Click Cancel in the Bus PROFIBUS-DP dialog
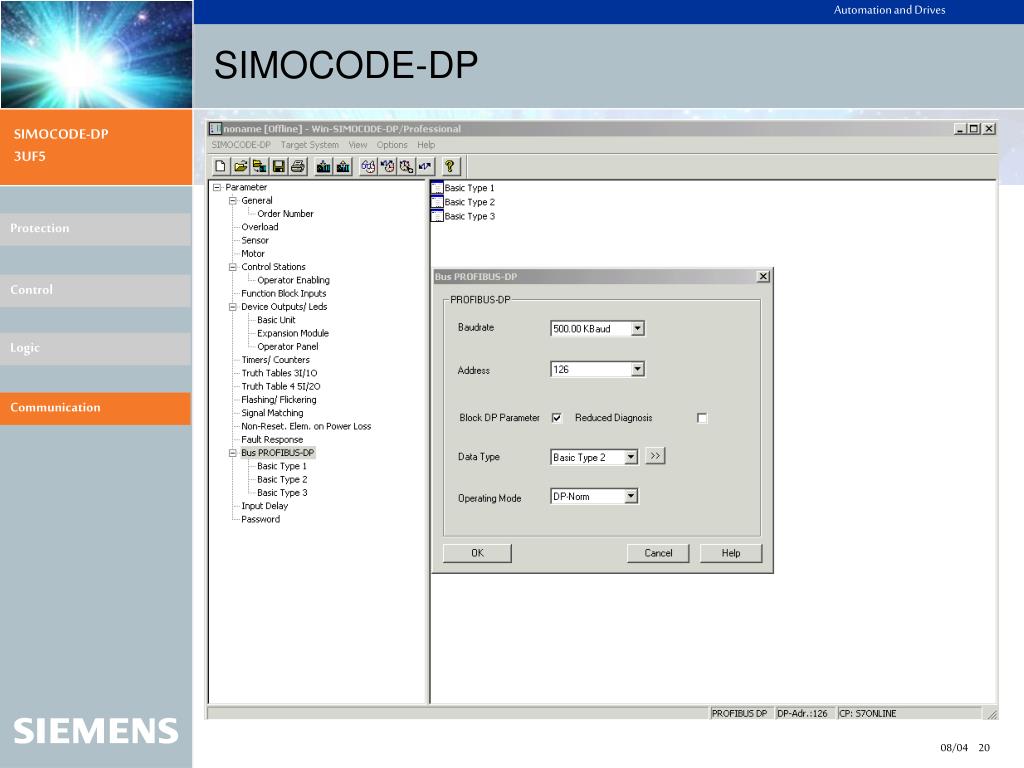The height and width of the screenshot is (768, 1024). [658, 553]
